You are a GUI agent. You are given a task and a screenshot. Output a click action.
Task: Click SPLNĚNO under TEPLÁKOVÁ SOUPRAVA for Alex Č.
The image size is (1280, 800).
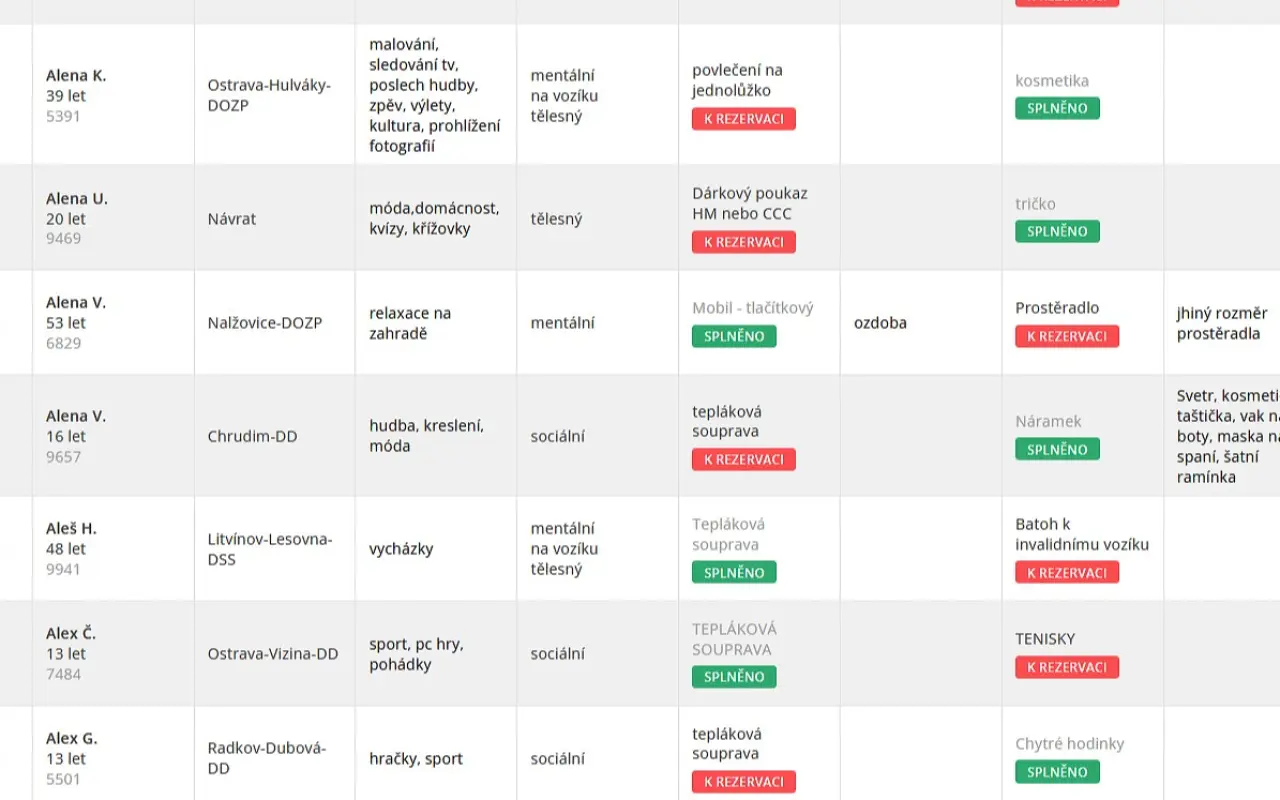tap(734, 676)
